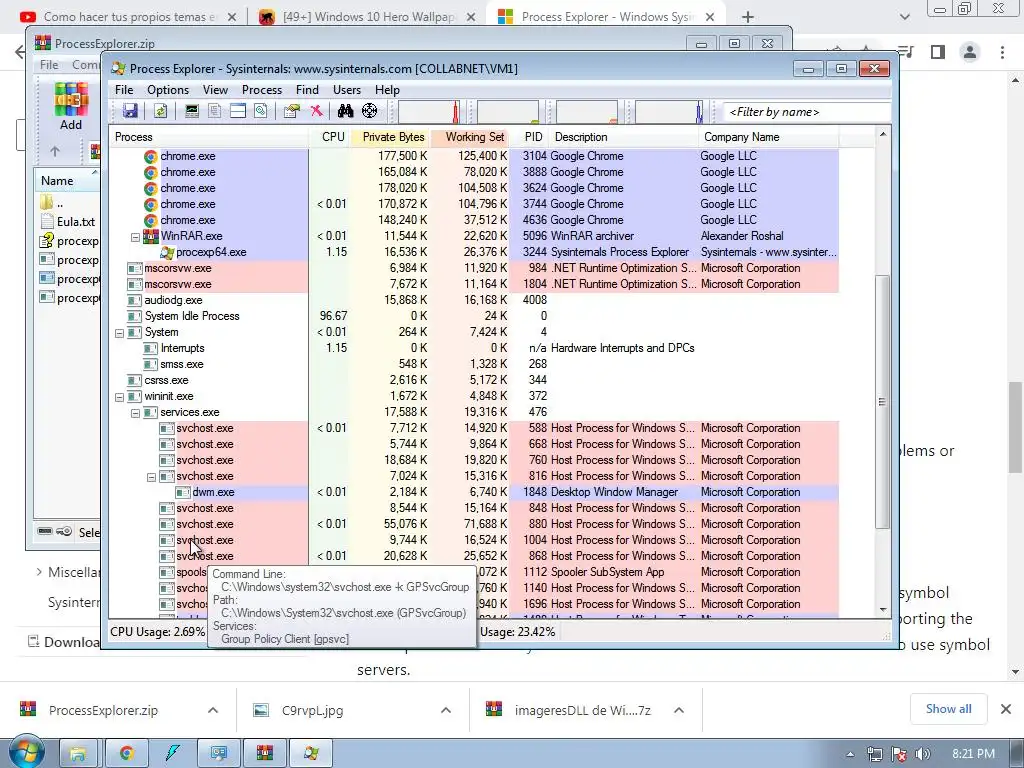This screenshot has height=768, width=1024.
Task: Click the Chrome media control icon
Action: (906, 52)
